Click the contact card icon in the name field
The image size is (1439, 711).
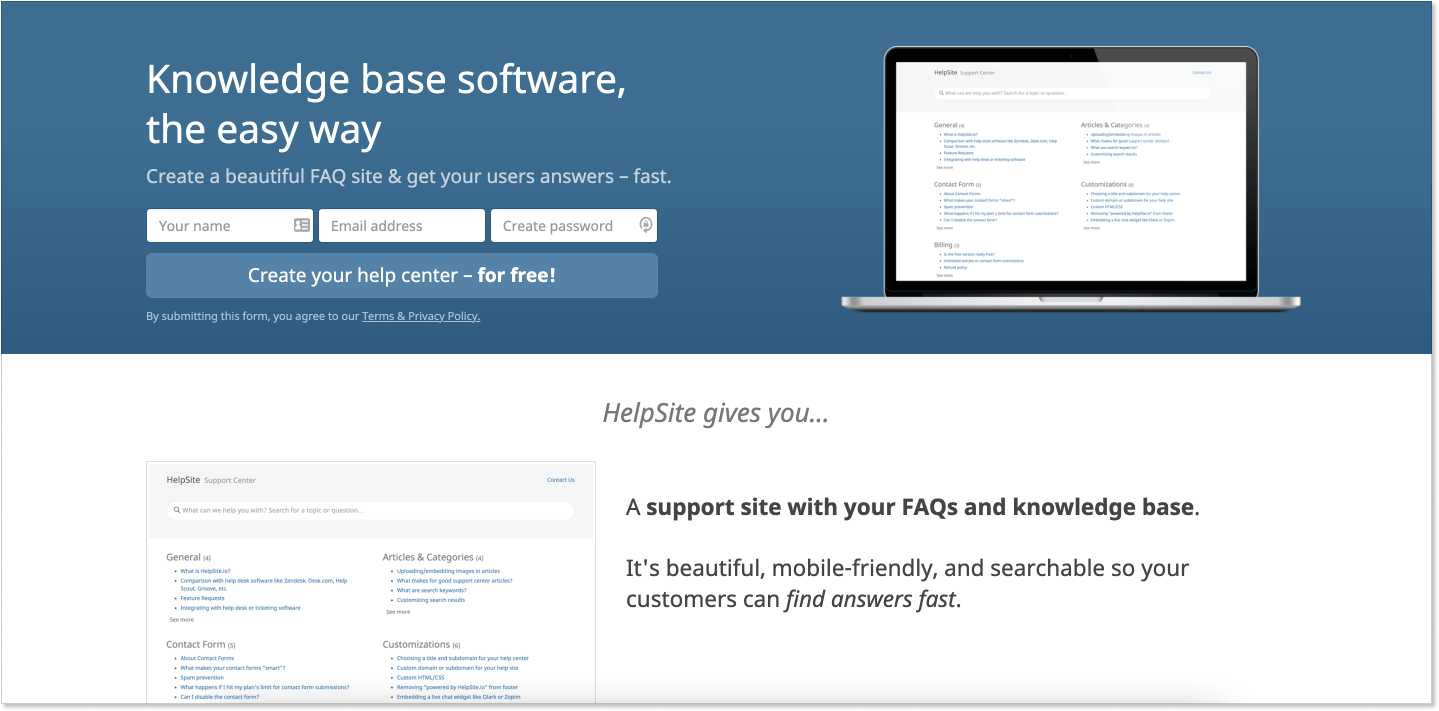302,226
